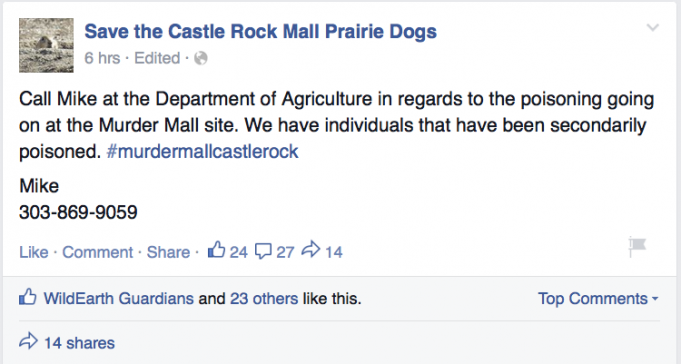Open Save the Castle Rock Mall Prairie Dogs page

[260, 32]
